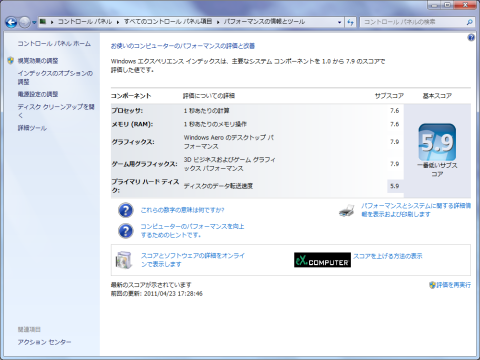
Task: Click the printer icon
Action: (x=347, y=211)
